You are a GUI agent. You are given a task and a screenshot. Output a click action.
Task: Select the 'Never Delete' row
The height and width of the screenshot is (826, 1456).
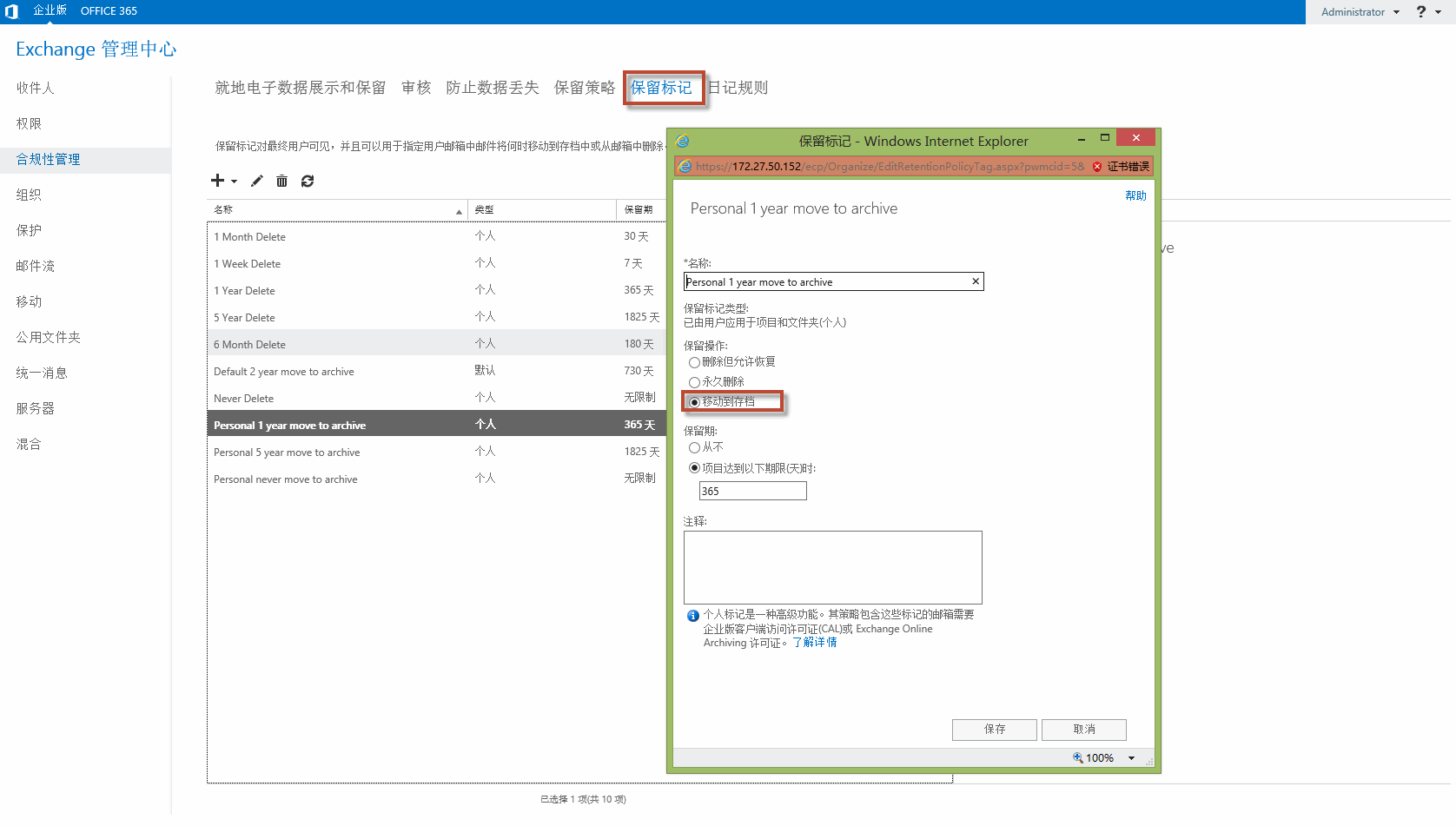pyautogui.click(x=437, y=398)
